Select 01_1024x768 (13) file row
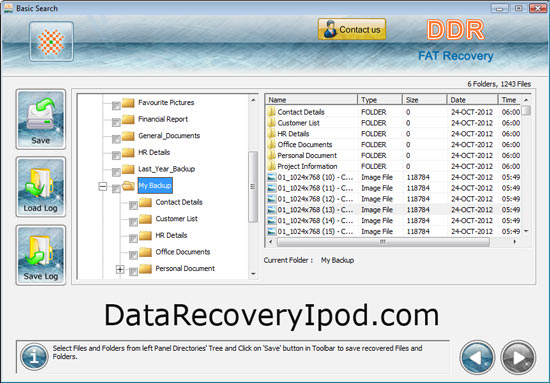Viewport: 550px width, 383px height. [393, 210]
